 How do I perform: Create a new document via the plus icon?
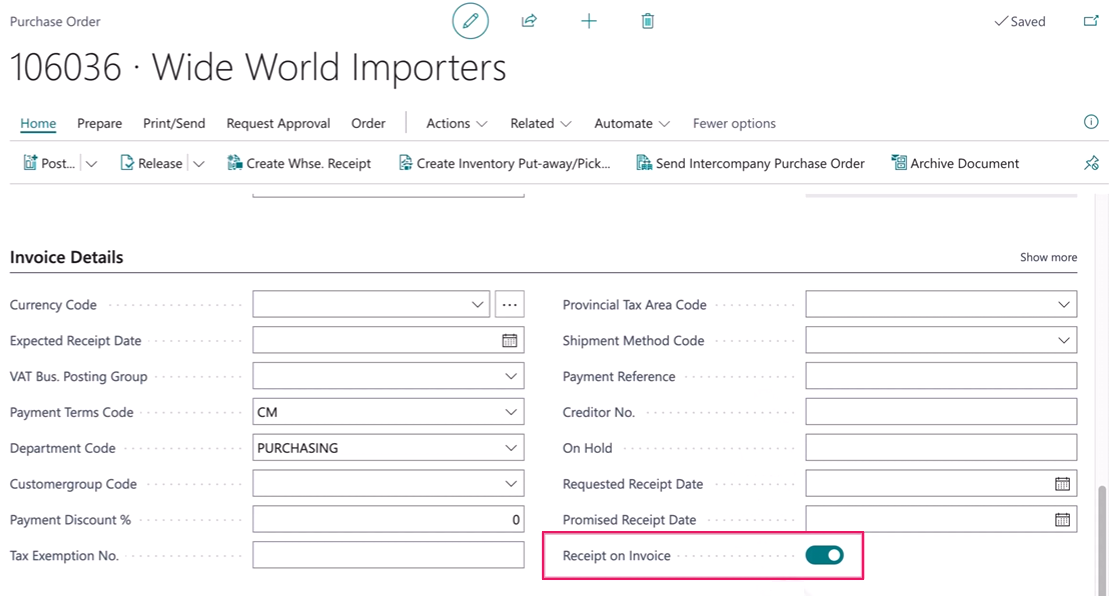(589, 21)
